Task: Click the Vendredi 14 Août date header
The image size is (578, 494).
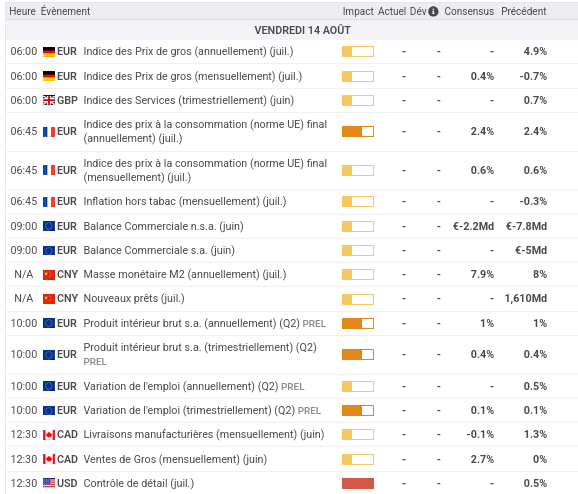Action: 302,30
